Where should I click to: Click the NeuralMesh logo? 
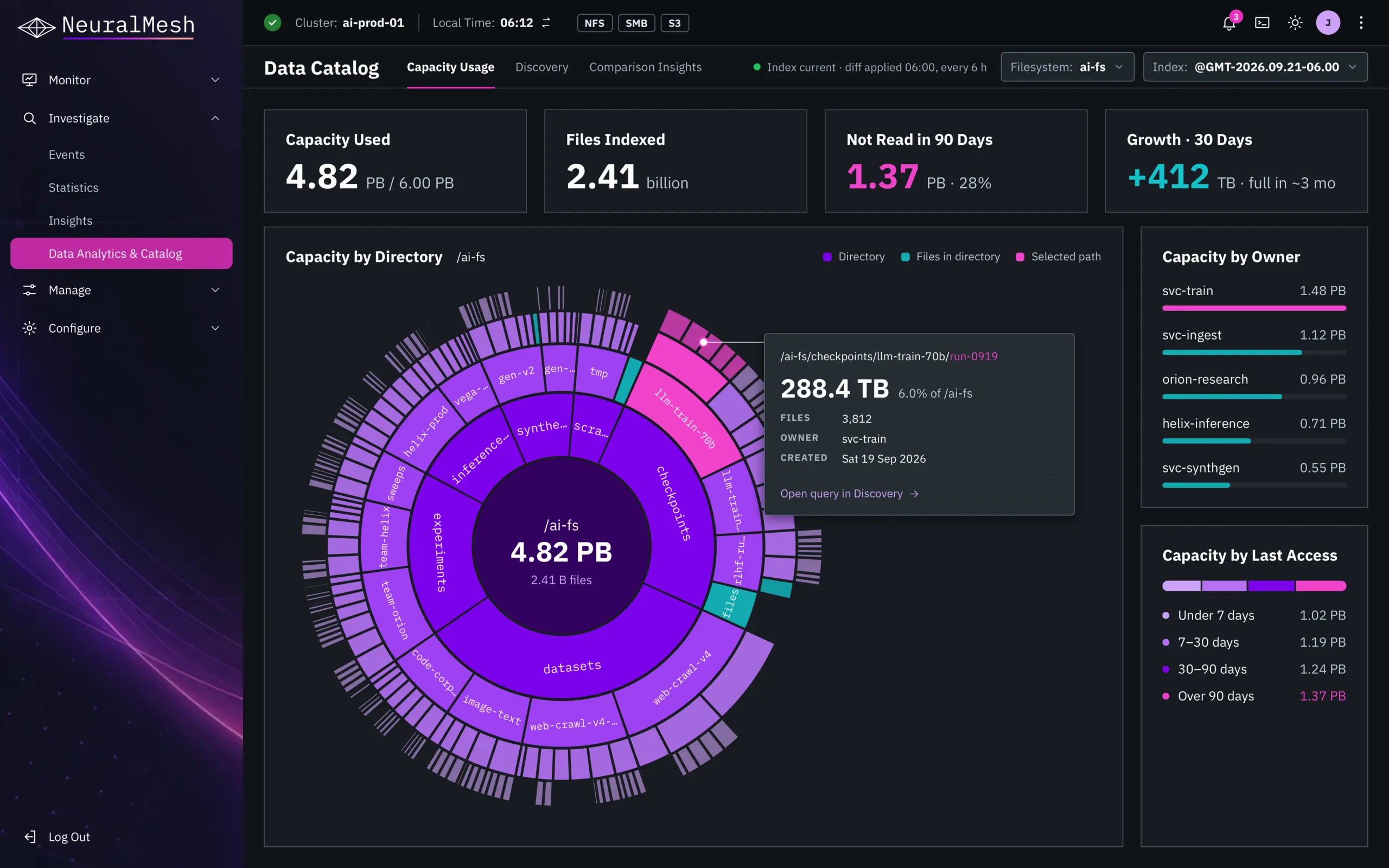tap(106, 26)
